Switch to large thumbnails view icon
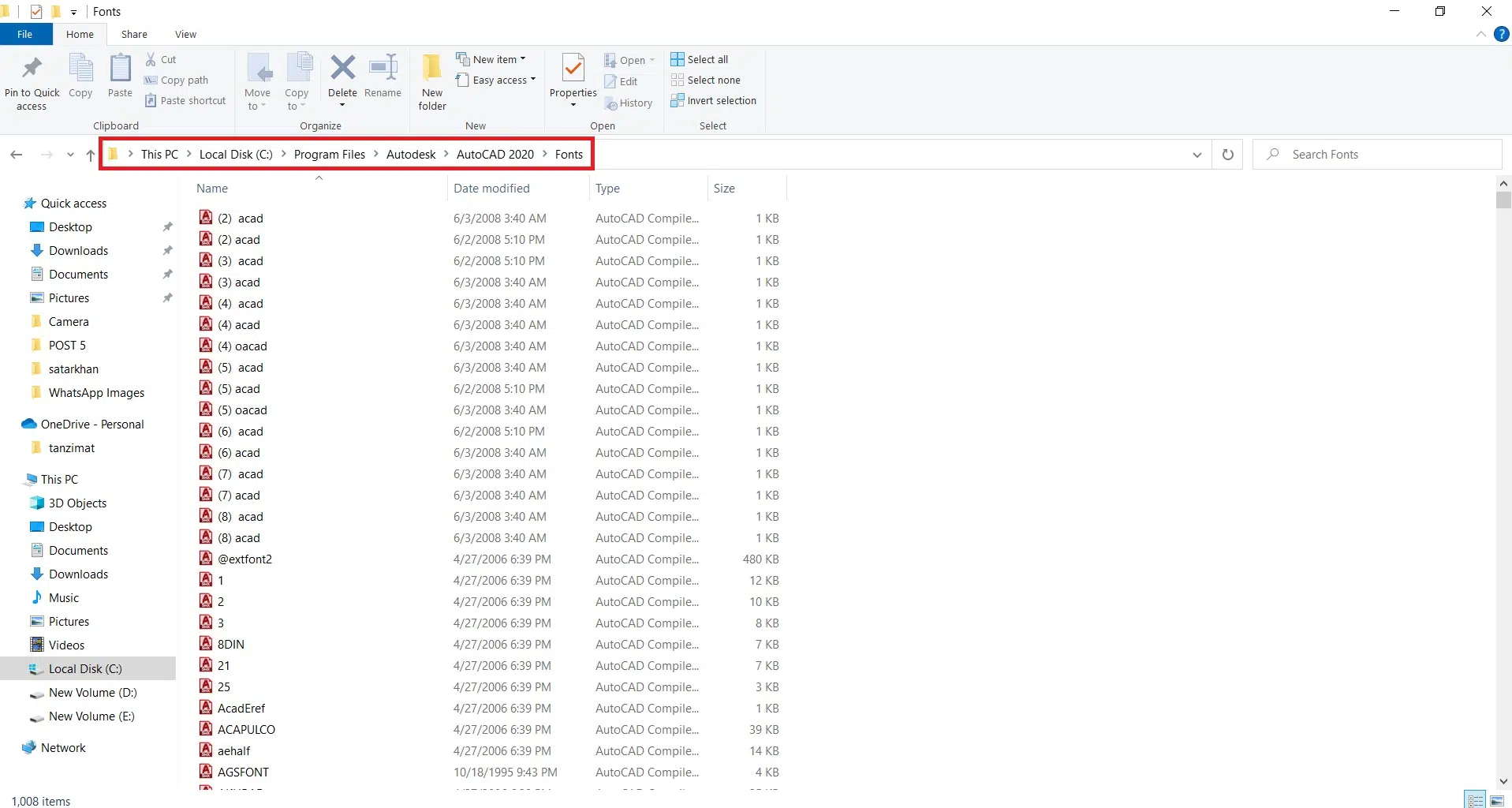1512x808 pixels. pyautogui.click(x=1497, y=801)
